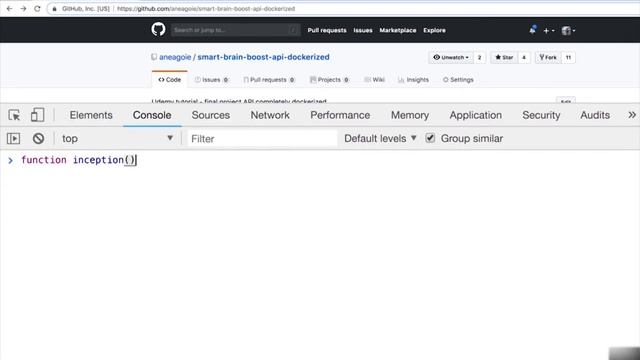Image resolution: width=640 pixels, height=360 pixels.
Task: Switch to the Elements tab
Action: click(91, 115)
